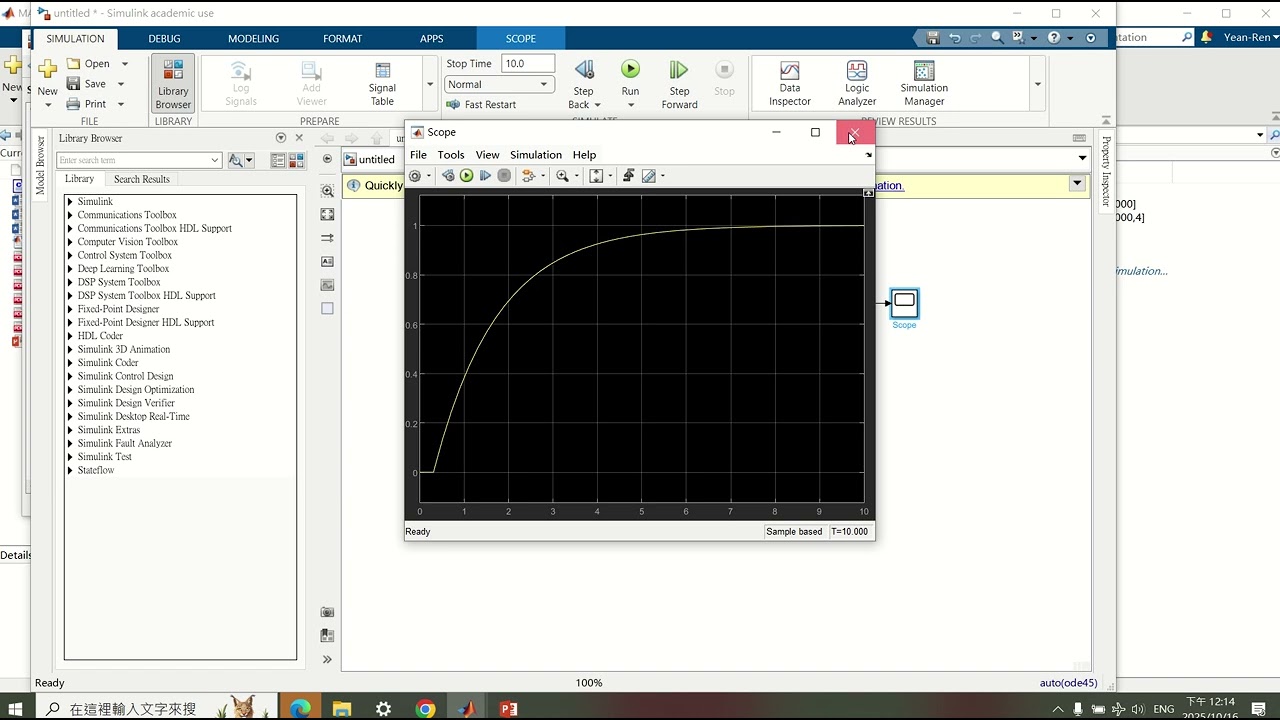Click the Open button in the toolstrip

point(88,64)
